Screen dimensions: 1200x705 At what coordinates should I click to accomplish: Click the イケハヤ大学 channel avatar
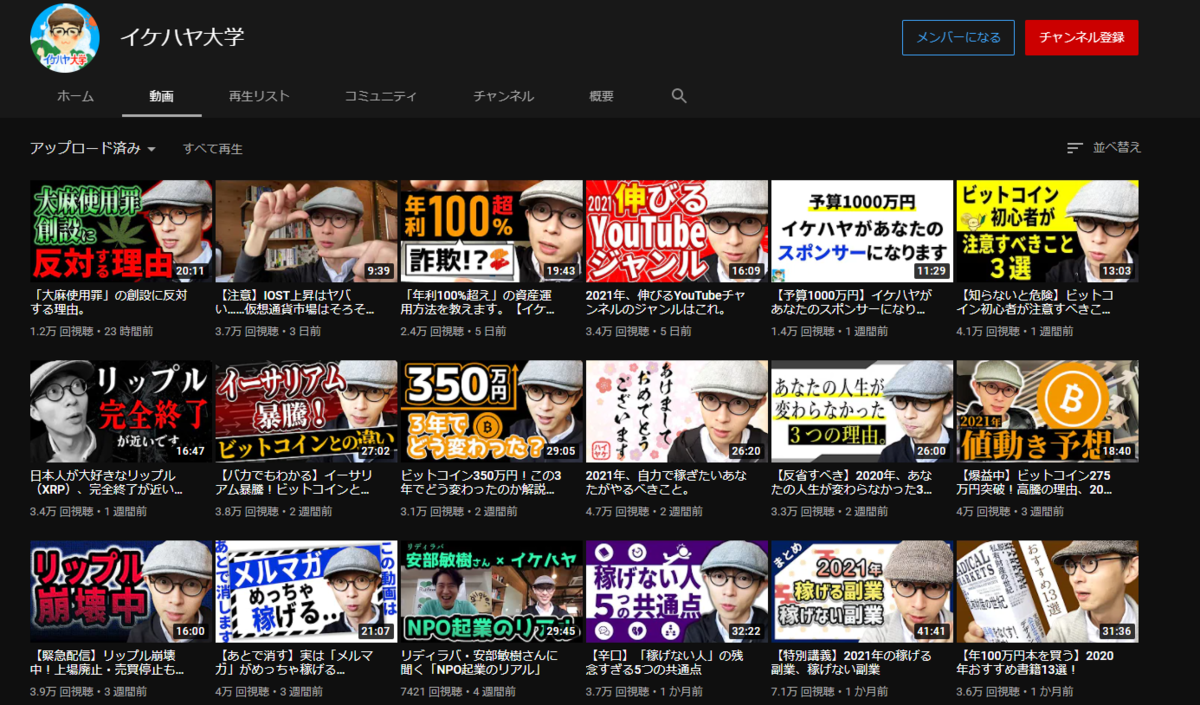pyautogui.click(x=65, y=38)
